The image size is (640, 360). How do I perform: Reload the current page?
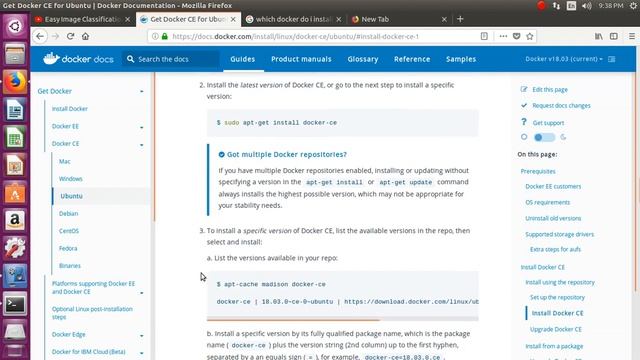tap(70, 36)
